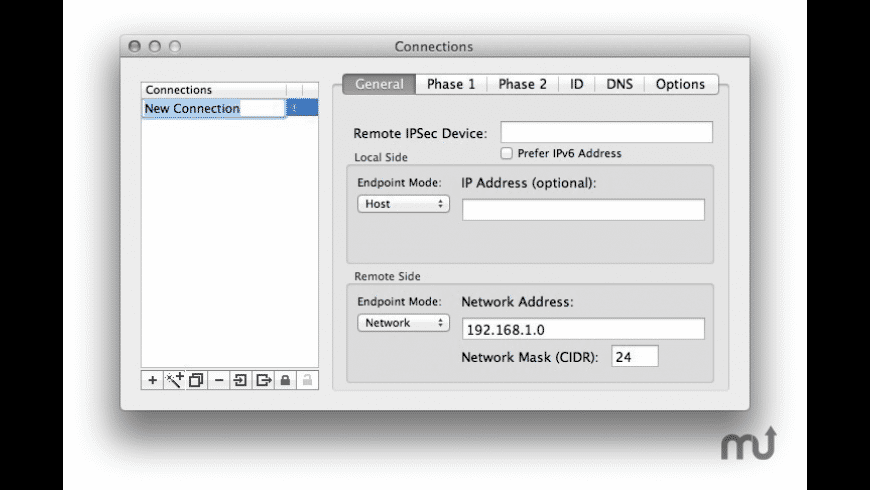Click the Network Address field 192.168.1.0
Screen dimensions: 870x490
(x=583, y=329)
